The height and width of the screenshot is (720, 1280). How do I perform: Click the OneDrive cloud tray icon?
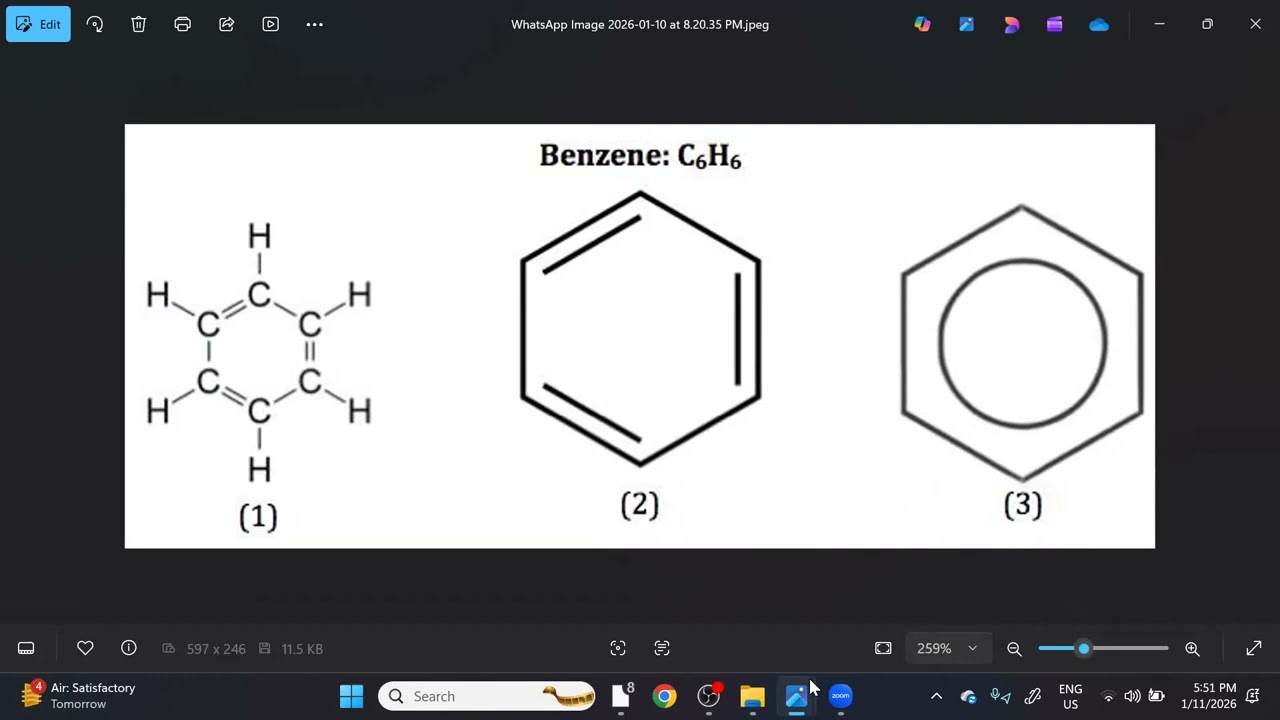(x=968, y=696)
